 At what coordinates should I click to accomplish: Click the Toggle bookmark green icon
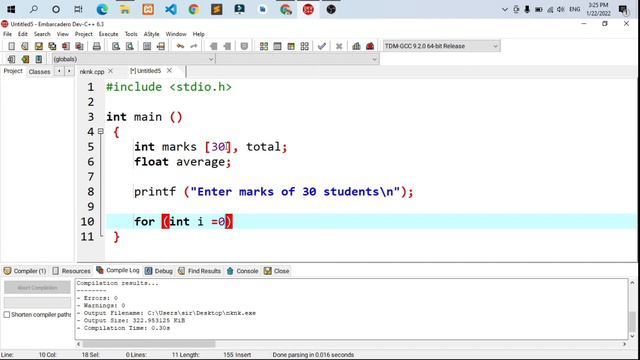point(25,59)
